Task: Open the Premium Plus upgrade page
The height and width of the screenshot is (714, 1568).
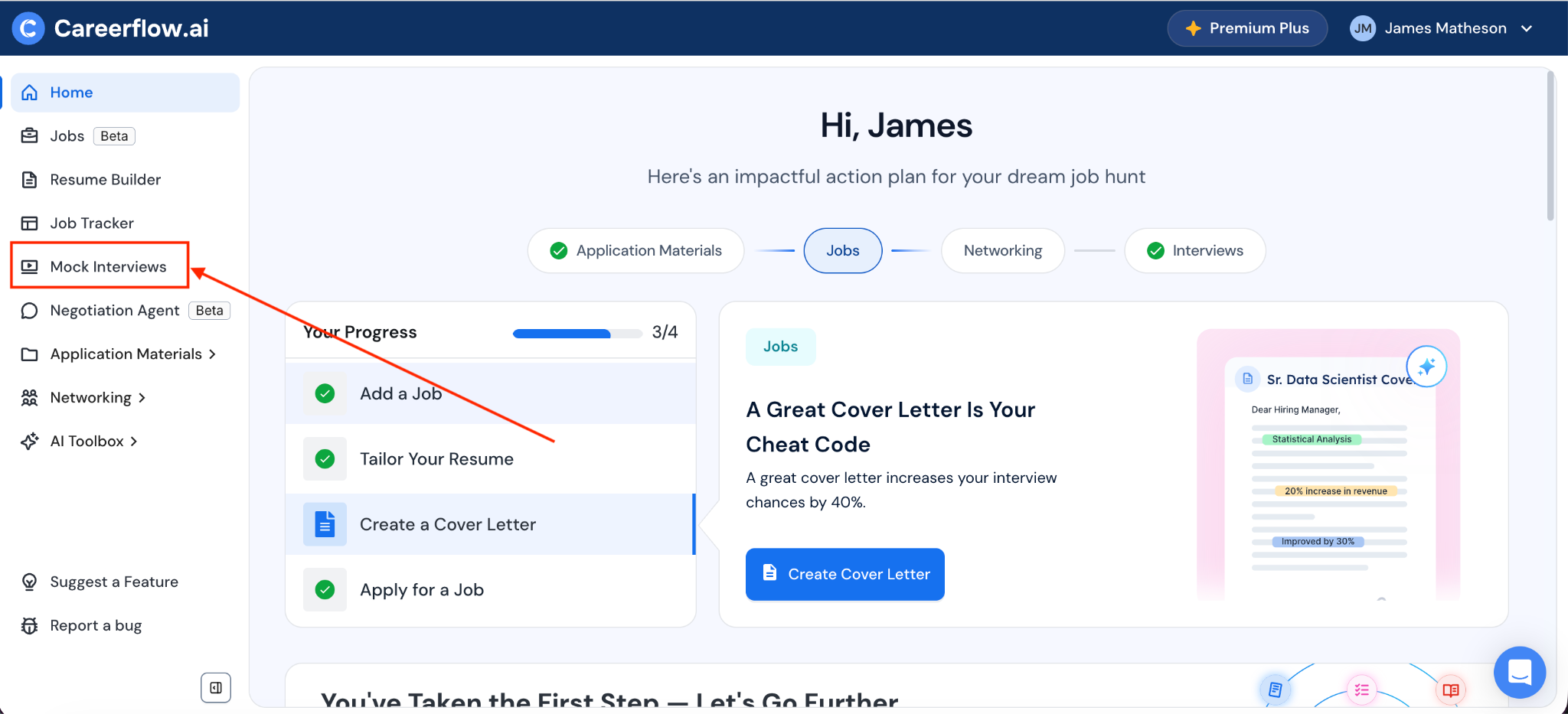Action: [x=1246, y=28]
